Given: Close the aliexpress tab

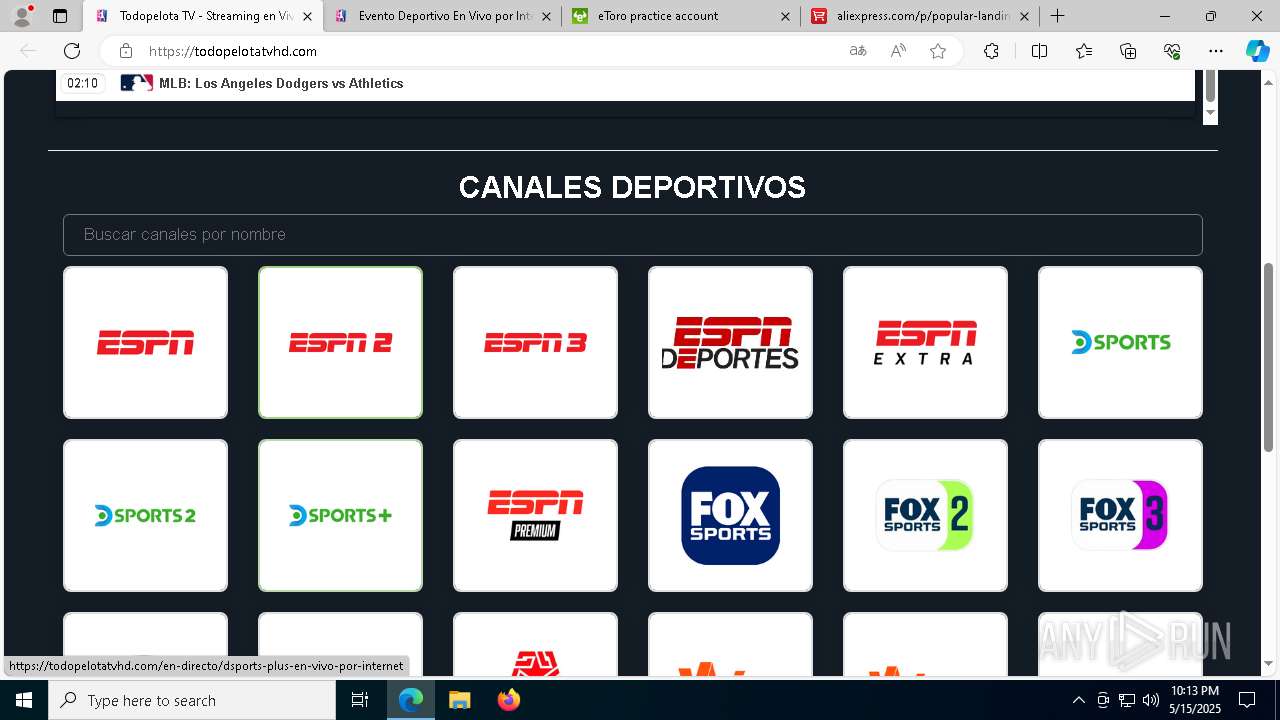Looking at the screenshot, I should 1024,16.
